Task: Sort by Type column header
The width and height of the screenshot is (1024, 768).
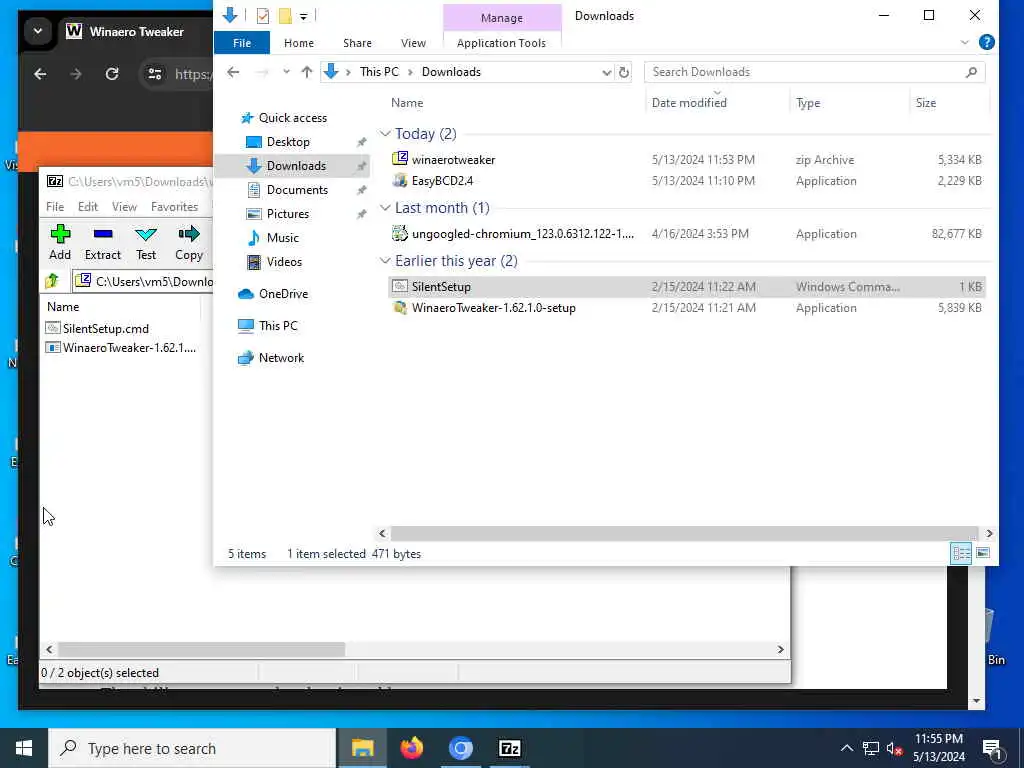Action: pyautogui.click(x=808, y=103)
